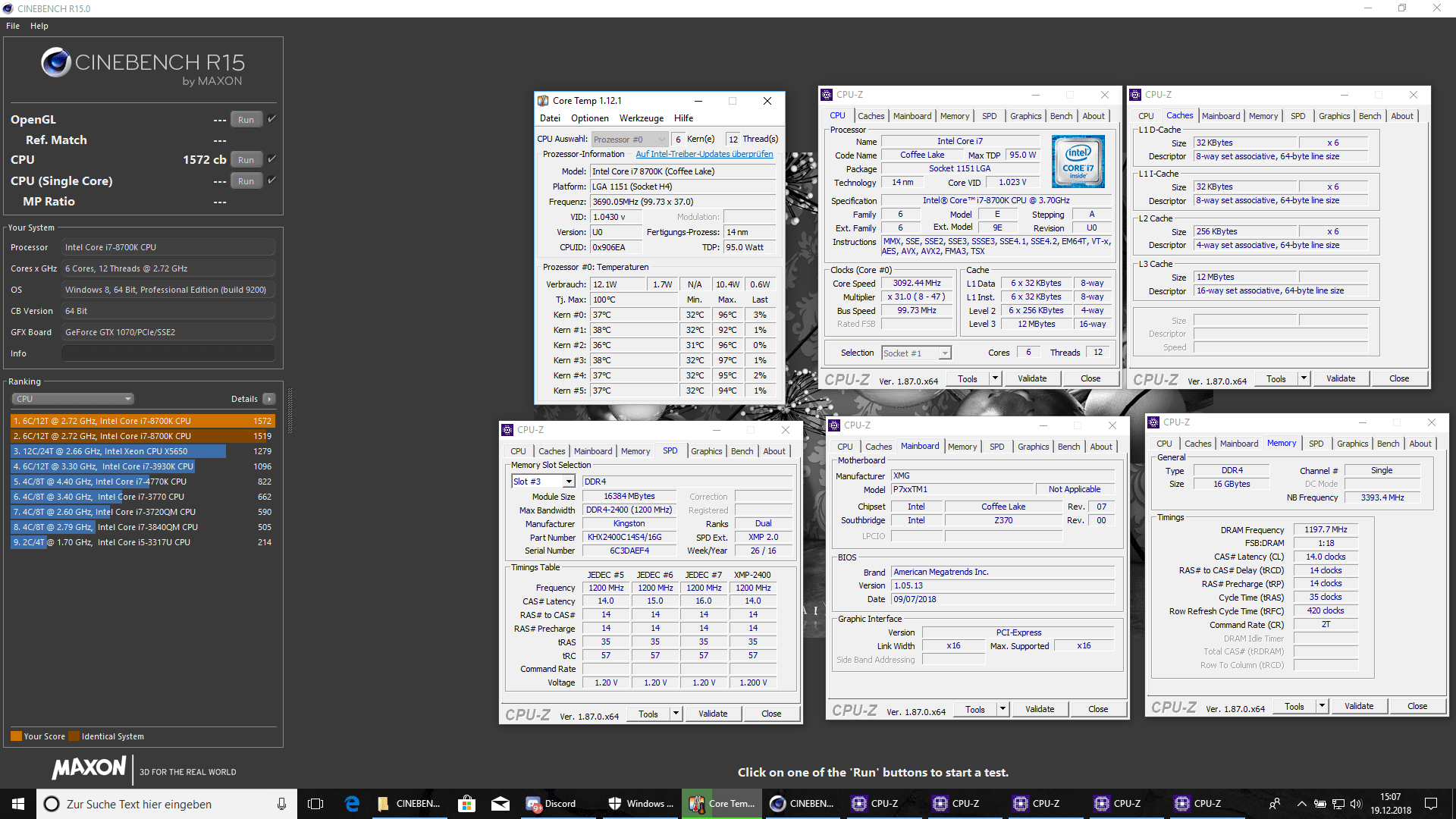Click the Core Temp taskbar icon
1456x819 pixels.
pos(722,804)
